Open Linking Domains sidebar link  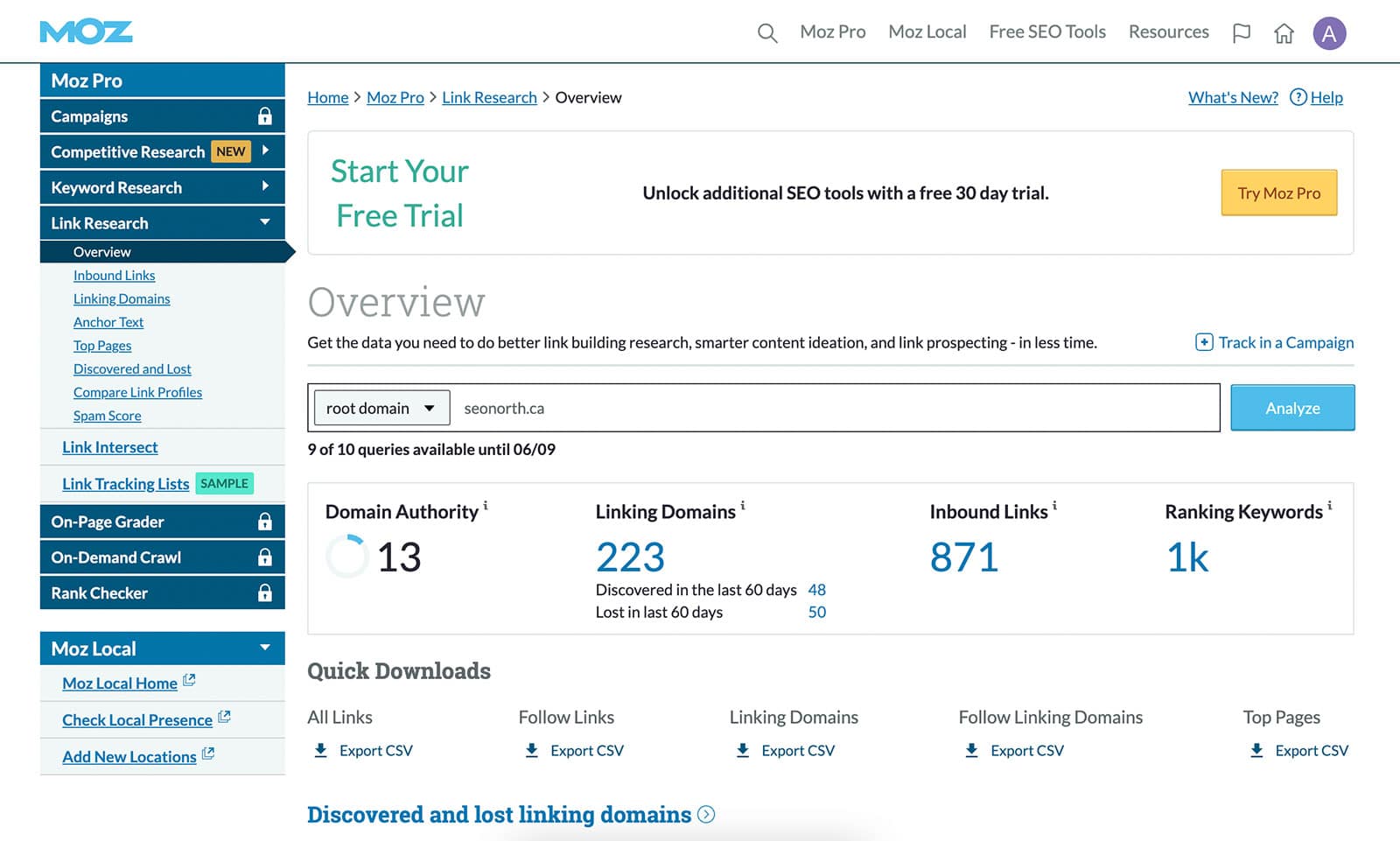pos(122,299)
